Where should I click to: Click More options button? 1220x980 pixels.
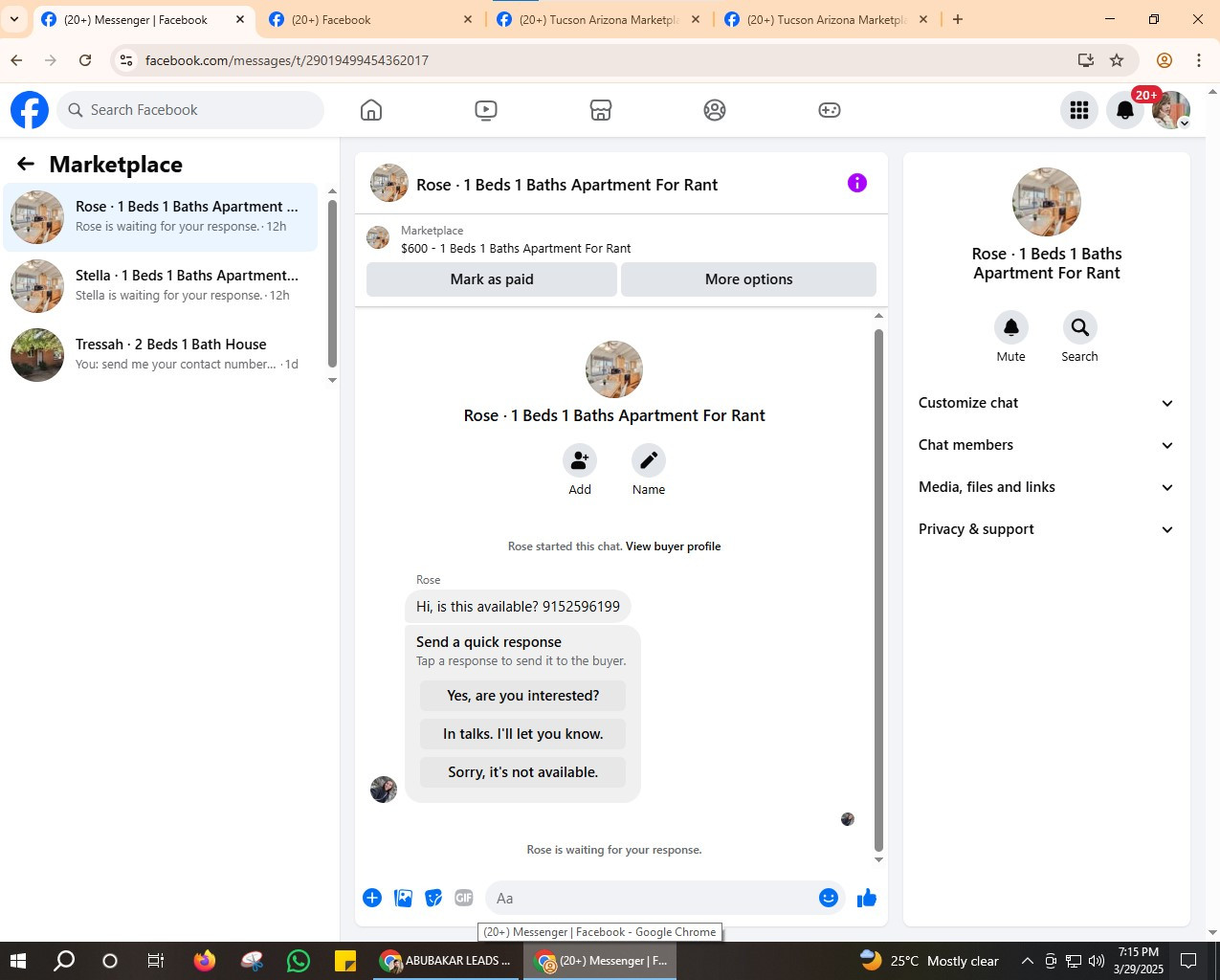point(749,279)
